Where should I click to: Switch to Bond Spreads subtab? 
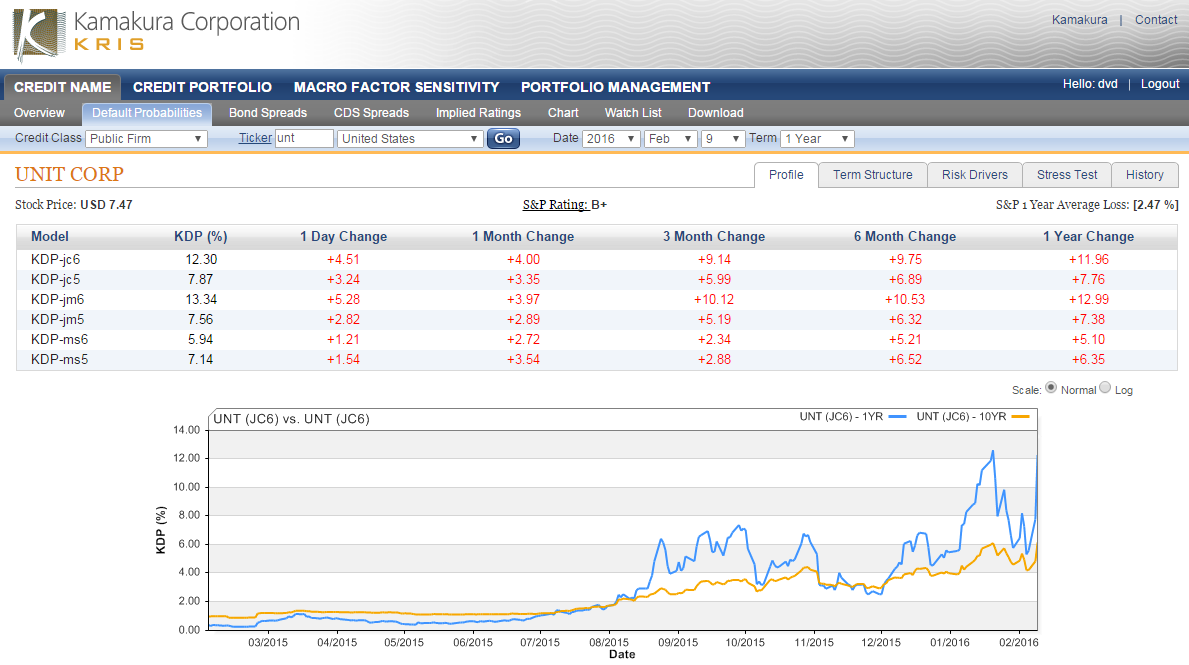[x=268, y=113]
